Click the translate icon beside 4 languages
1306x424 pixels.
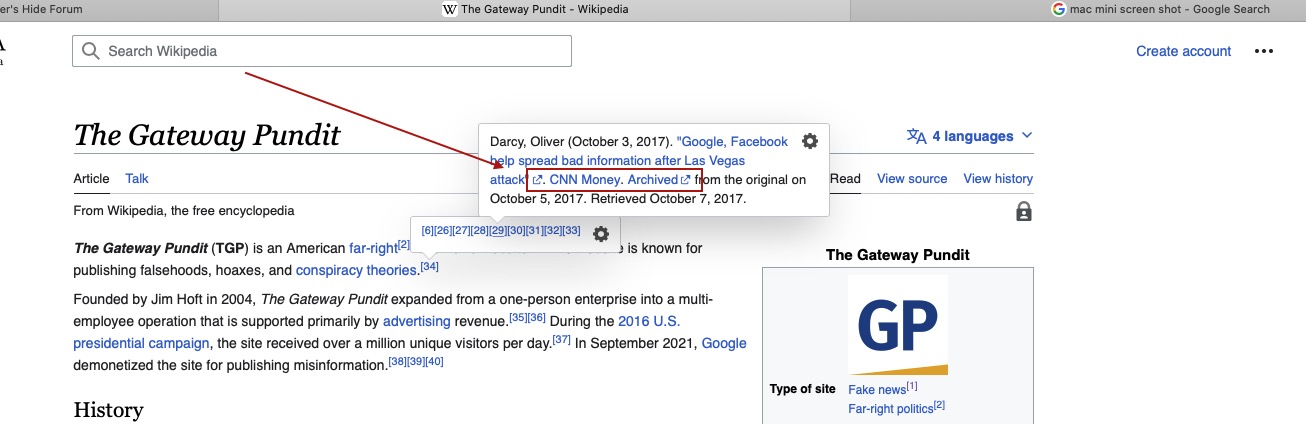coord(916,136)
